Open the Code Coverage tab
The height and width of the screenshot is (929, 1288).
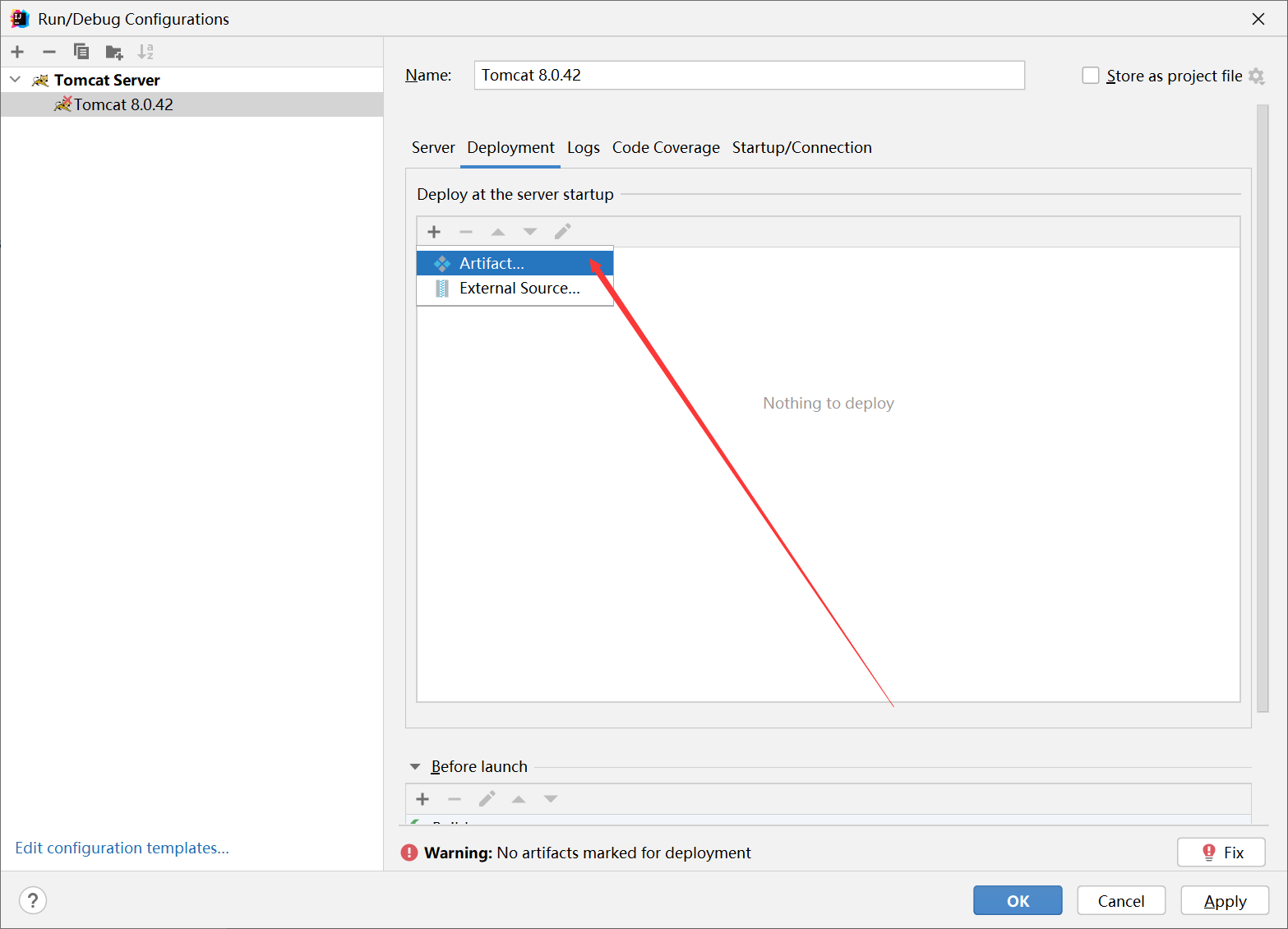666,148
